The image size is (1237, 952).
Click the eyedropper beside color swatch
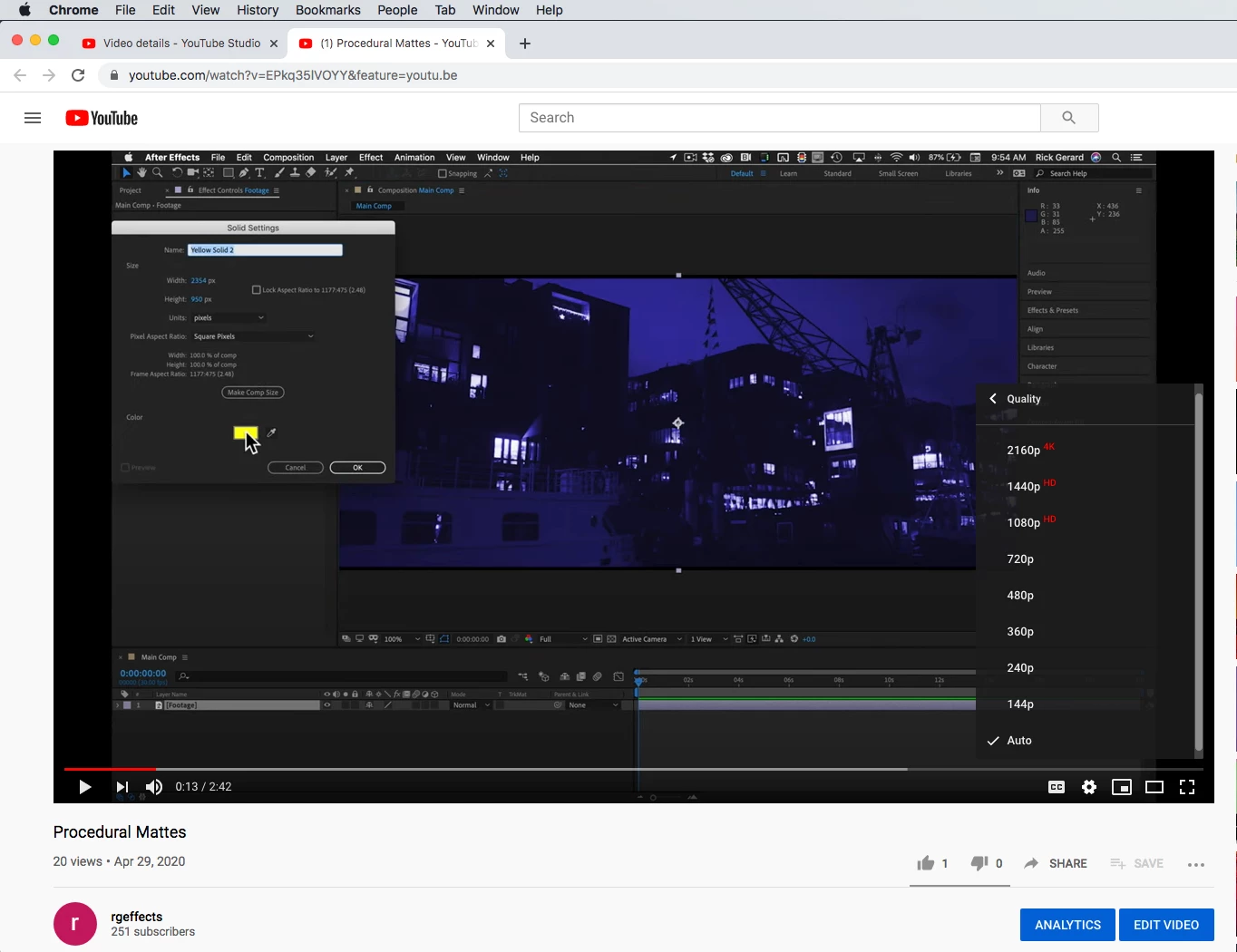(x=271, y=432)
